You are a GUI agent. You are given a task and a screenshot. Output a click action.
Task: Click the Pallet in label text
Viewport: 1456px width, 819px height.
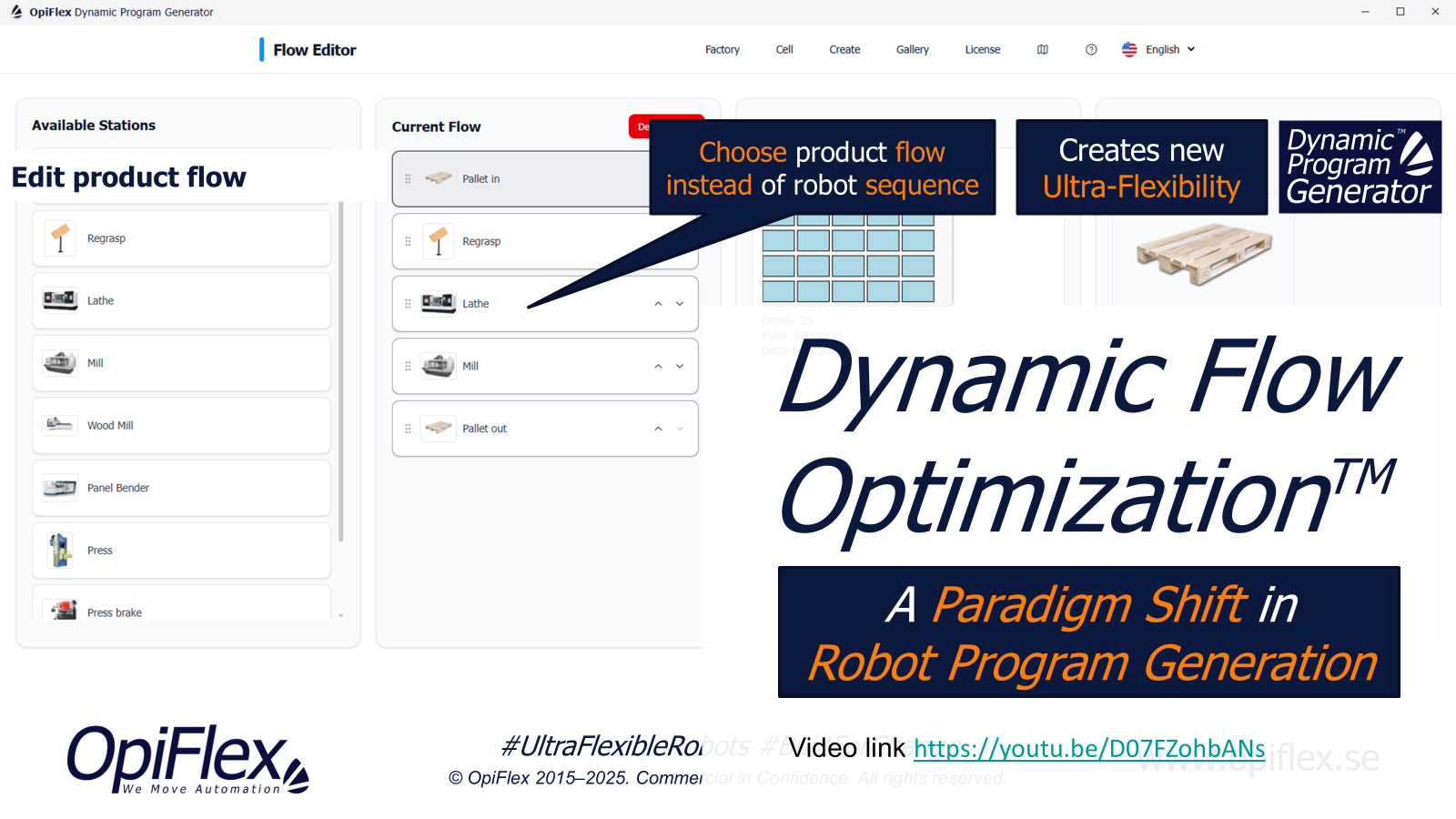[480, 179]
